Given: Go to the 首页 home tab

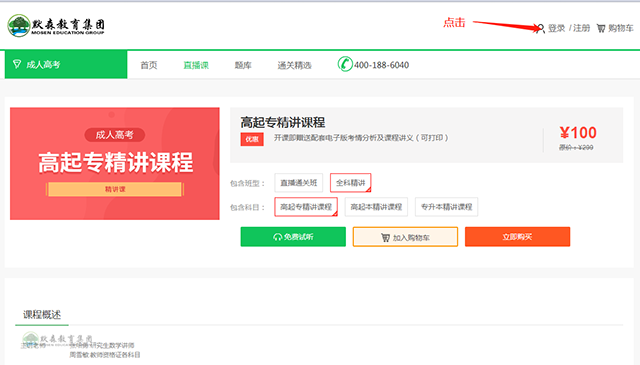Looking at the screenshot, I should pos(149,65).
